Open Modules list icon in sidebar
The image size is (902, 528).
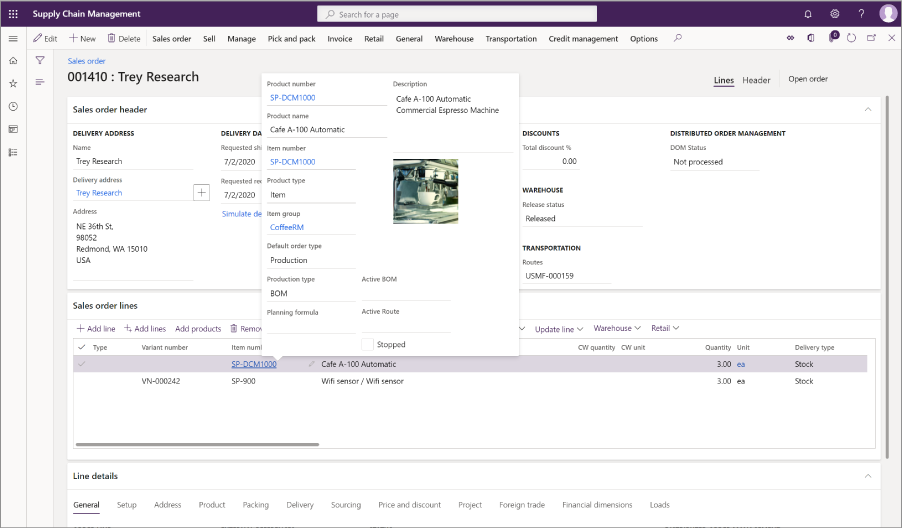13,152
